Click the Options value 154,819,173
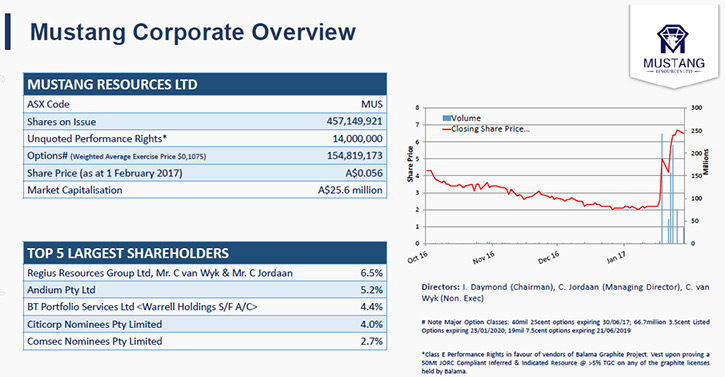Viewport: 725px width, 377px height. [x=355, y=155]
